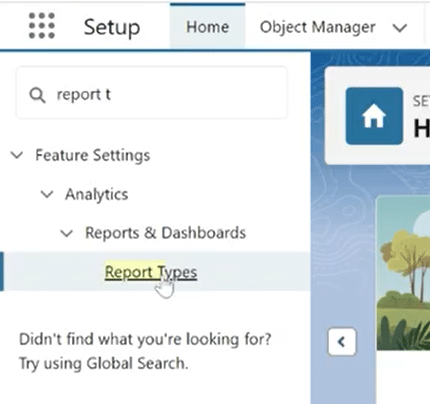Image resolution: width=430 pixels, height=404 pixels.
Task: Click the landscape illustration with trees
Action: [x=403, y=273]
